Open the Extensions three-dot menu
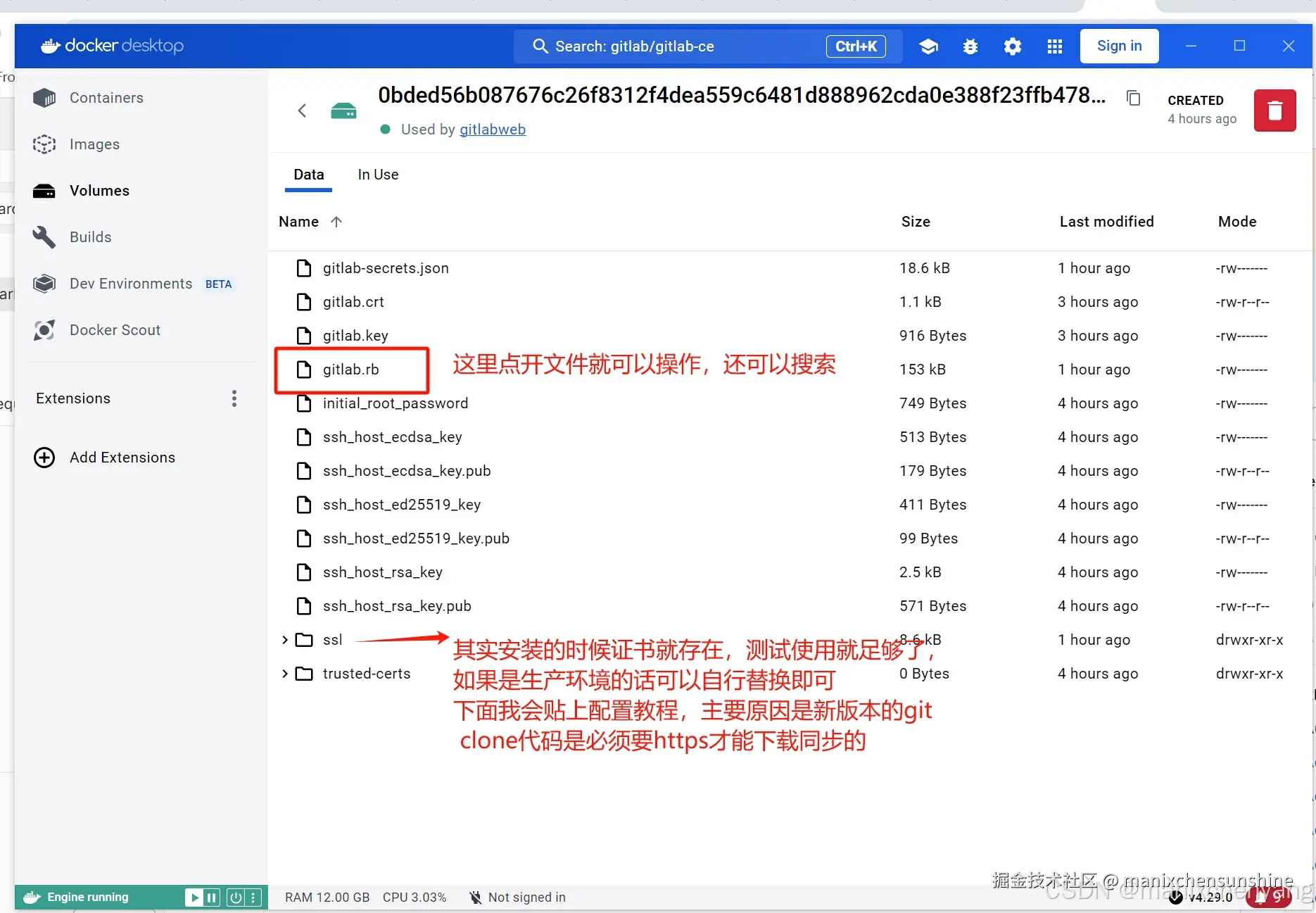This screenshot has height=913, width=1316. 234,398
